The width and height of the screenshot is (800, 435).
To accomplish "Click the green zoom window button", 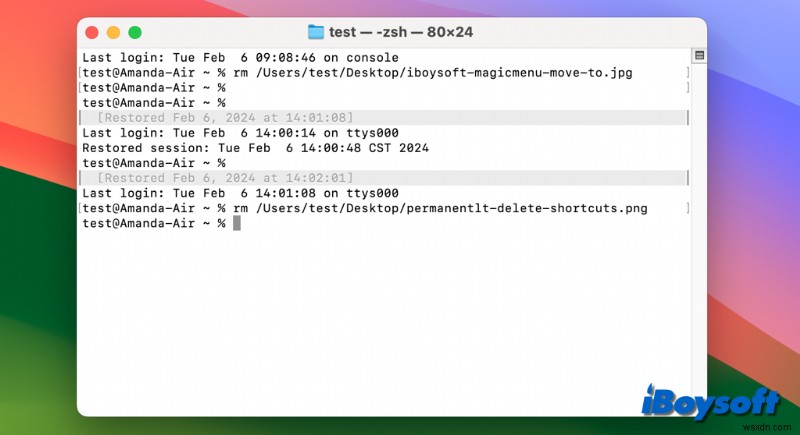I will coord(135,33).
